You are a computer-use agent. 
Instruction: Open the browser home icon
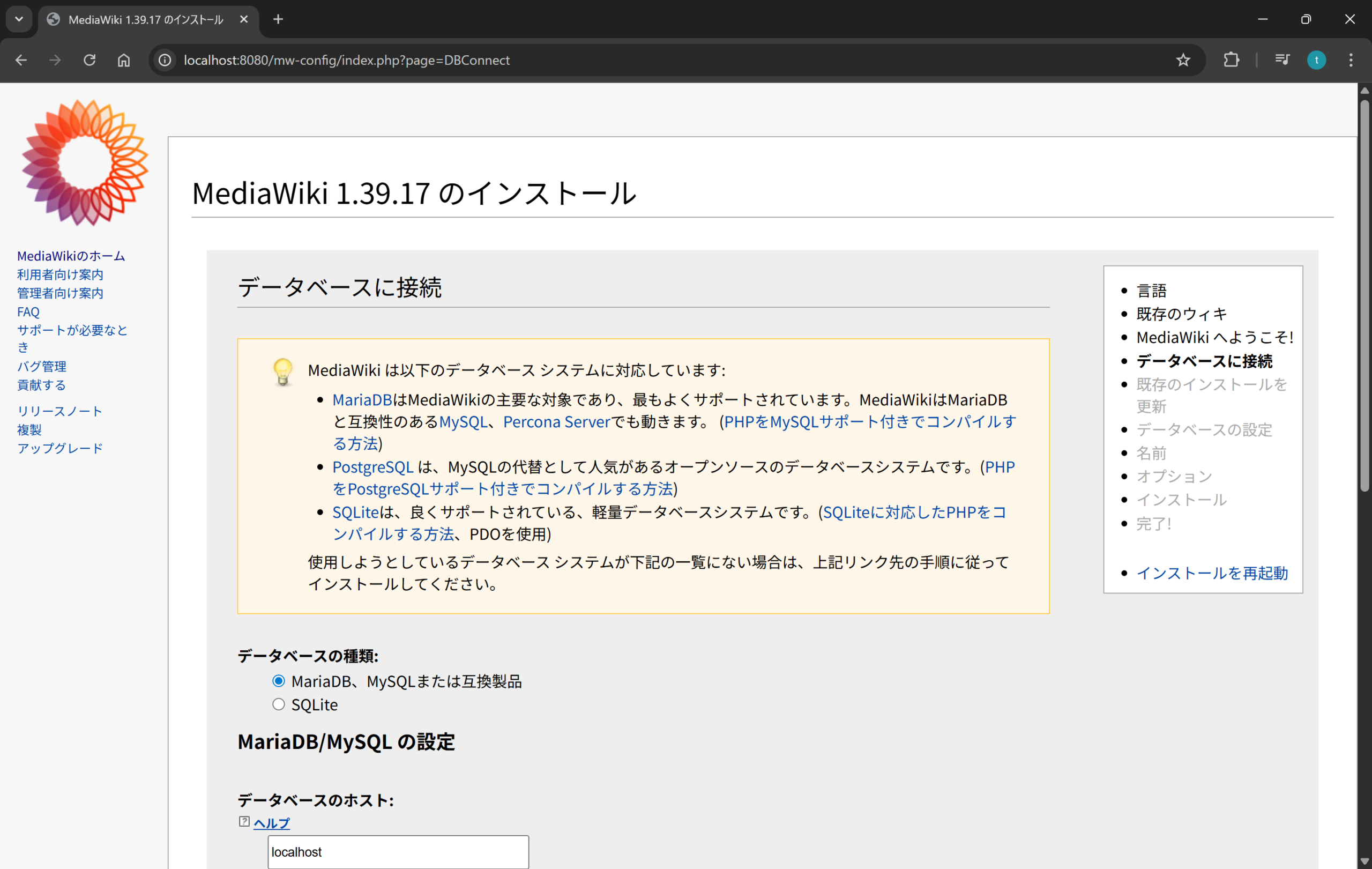point(124,60)
